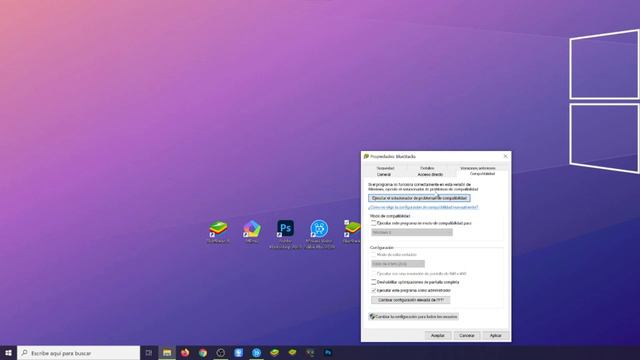Switch to the Versiones anteriores tab
640x360 pixels.
(478, 168)
